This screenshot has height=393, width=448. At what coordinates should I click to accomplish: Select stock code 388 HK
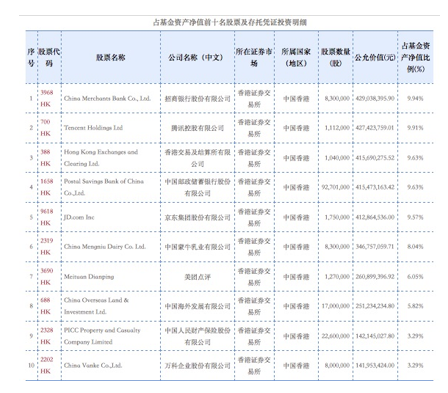click(x=45, y=158)
